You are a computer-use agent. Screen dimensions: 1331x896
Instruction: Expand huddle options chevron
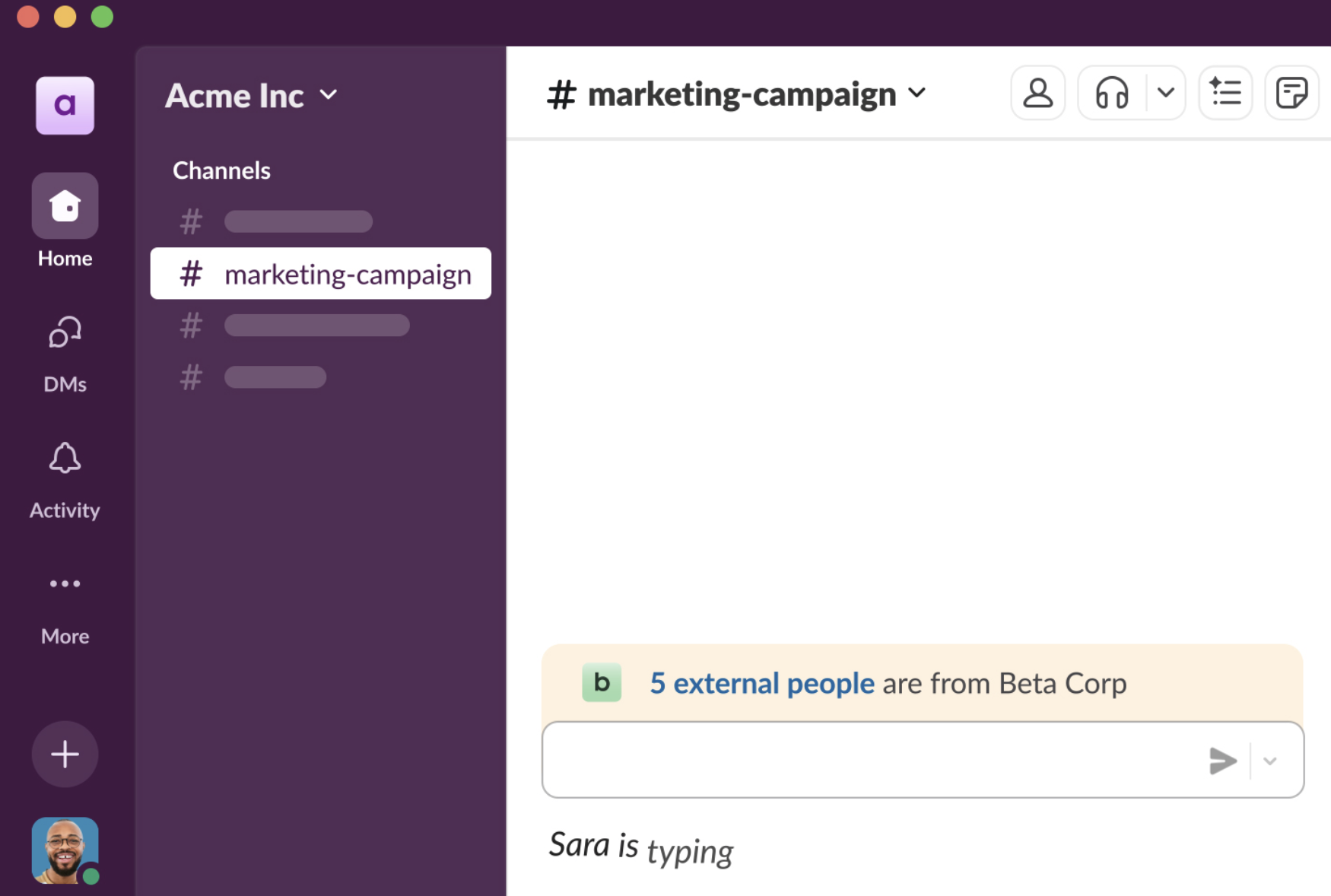click(x=1166, y=93)
